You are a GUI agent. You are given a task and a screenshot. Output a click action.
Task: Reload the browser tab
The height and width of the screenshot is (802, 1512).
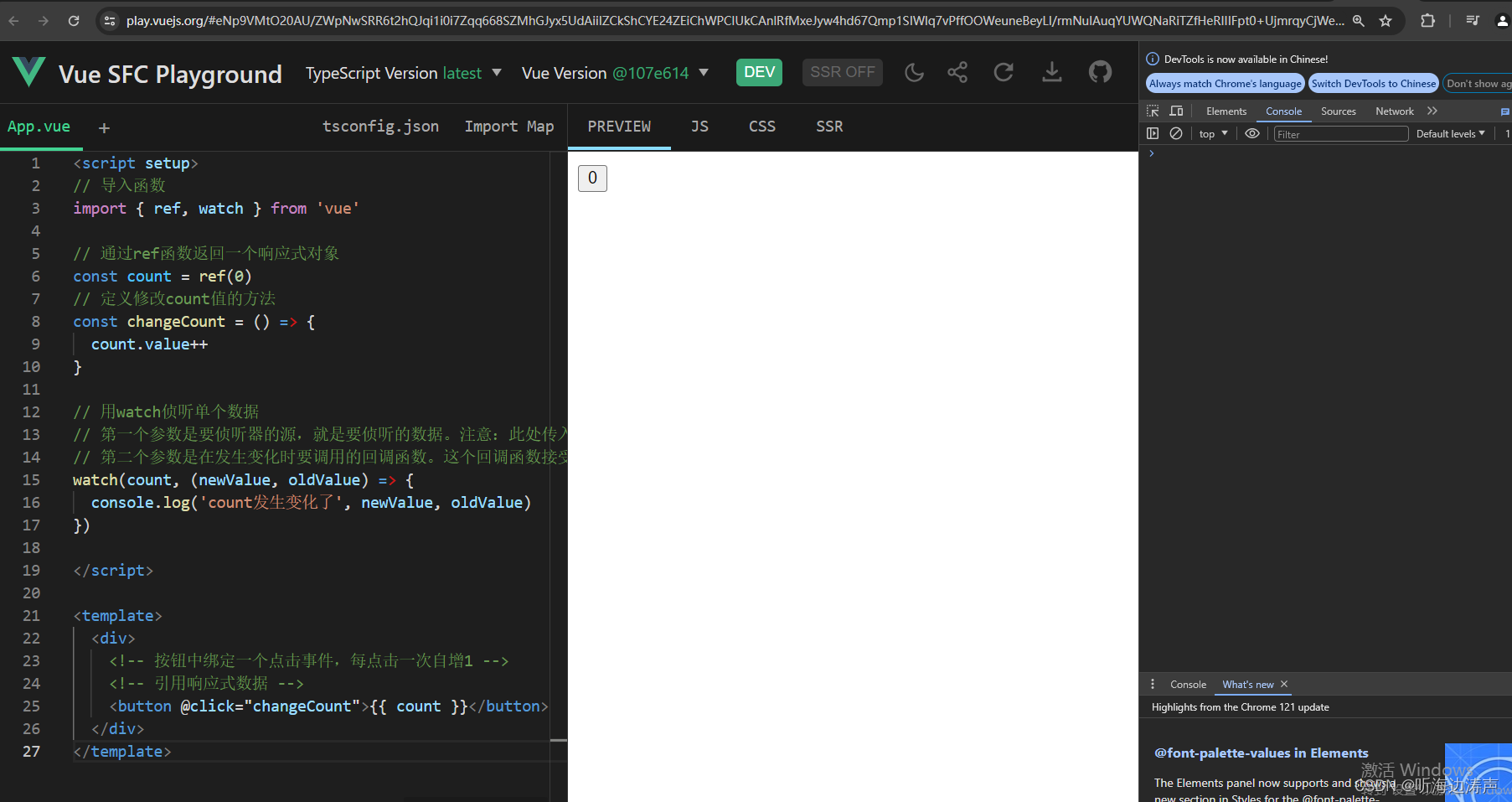[x=74, y=21]
